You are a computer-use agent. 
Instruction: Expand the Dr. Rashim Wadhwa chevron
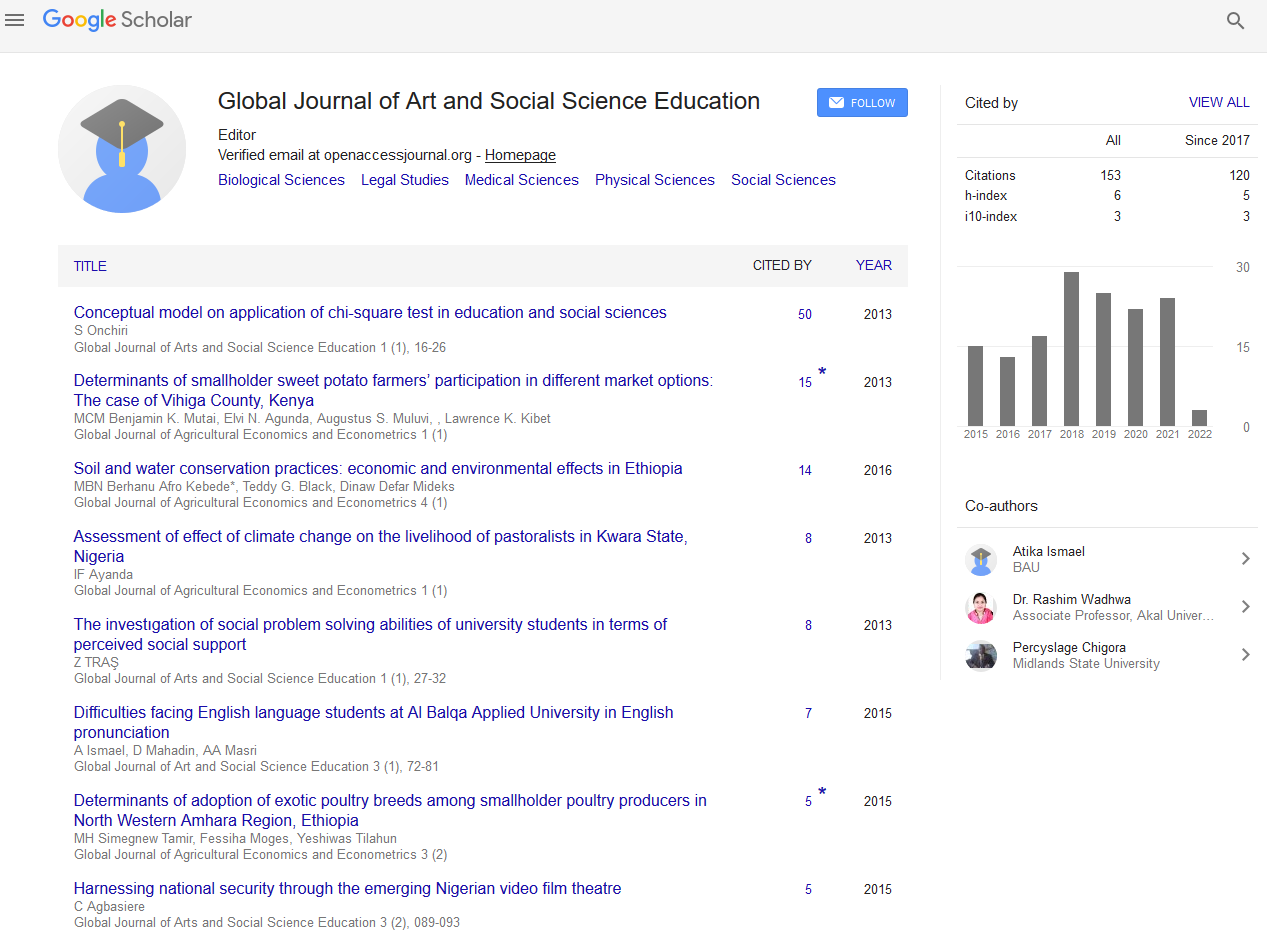pyautogui.click(x=1245, y=607)
